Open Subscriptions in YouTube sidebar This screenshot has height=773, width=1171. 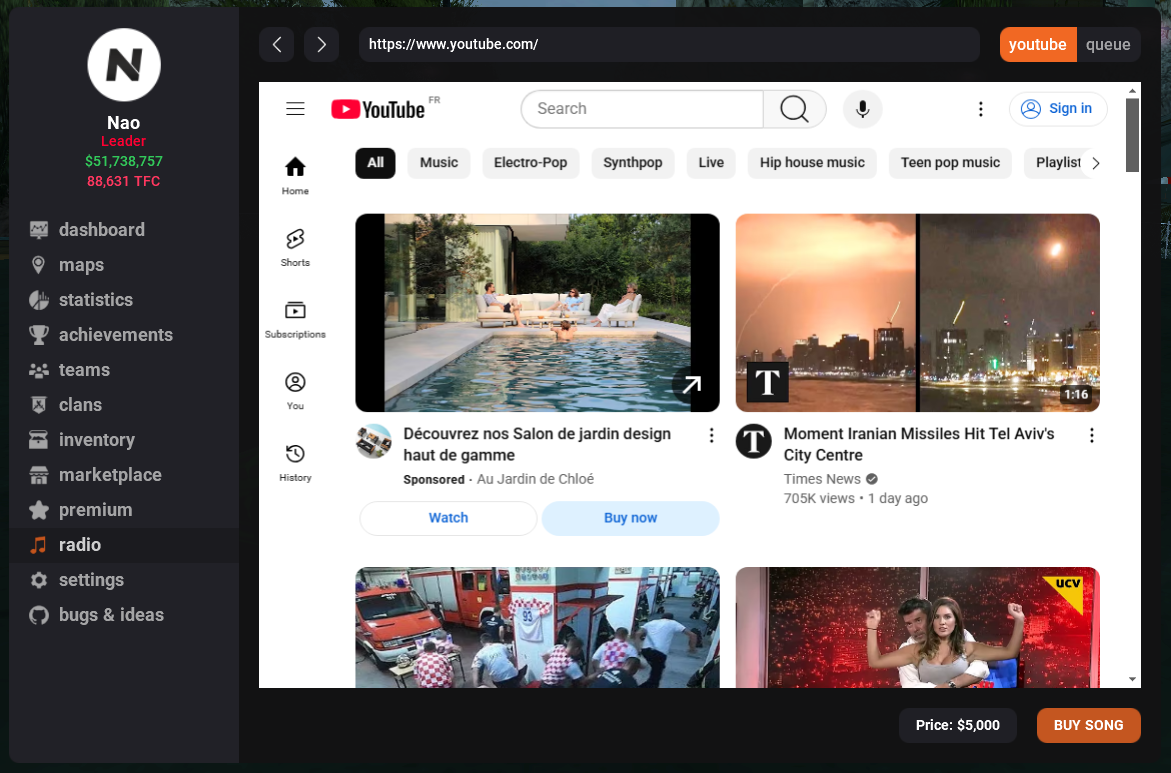click(x=295, y=319)
